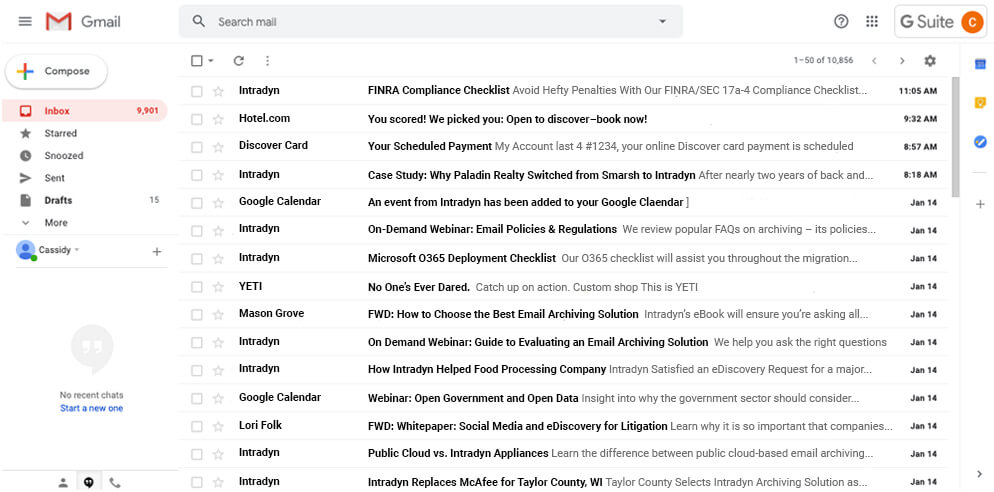Viewport: 994px width, 492px height.
Task: Click the 1–50 of 10,856 counter
Action: 823,61
